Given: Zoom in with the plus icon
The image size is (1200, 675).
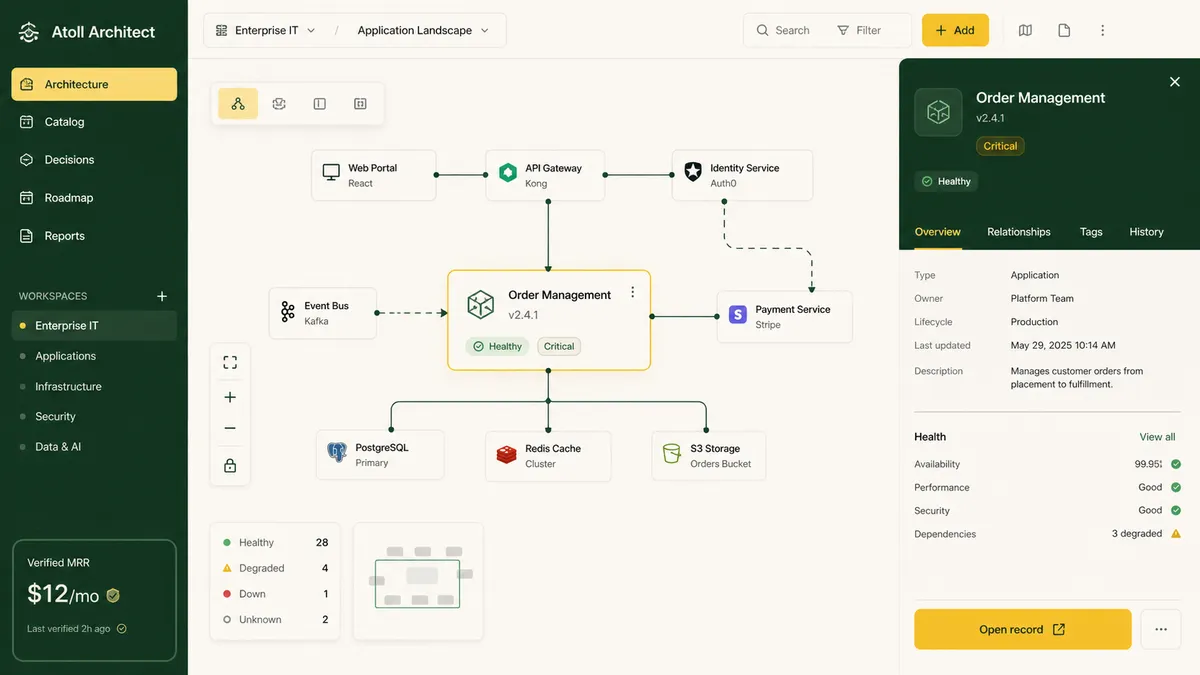Looking at the screenshot, I should point(230,397).
